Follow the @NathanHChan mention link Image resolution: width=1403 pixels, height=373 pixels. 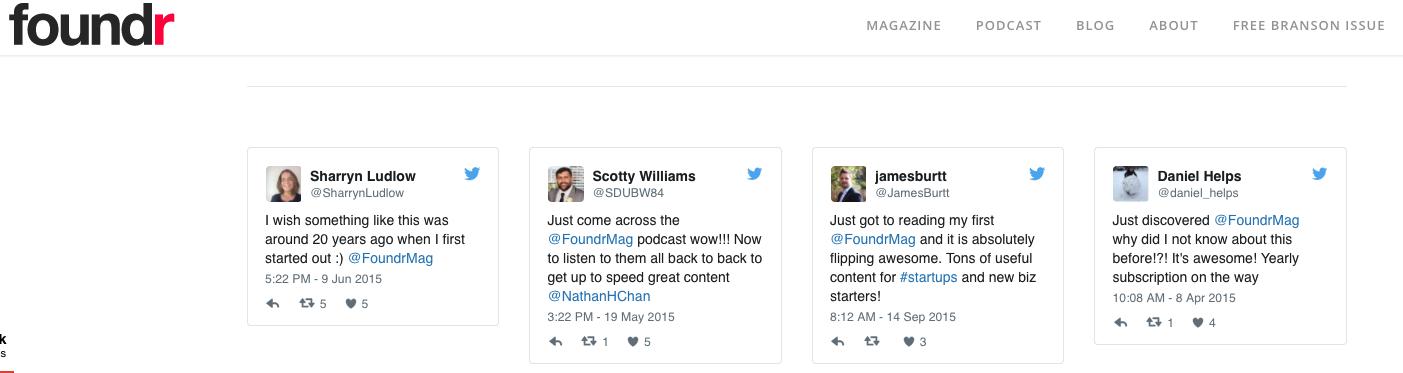[596, 296]
